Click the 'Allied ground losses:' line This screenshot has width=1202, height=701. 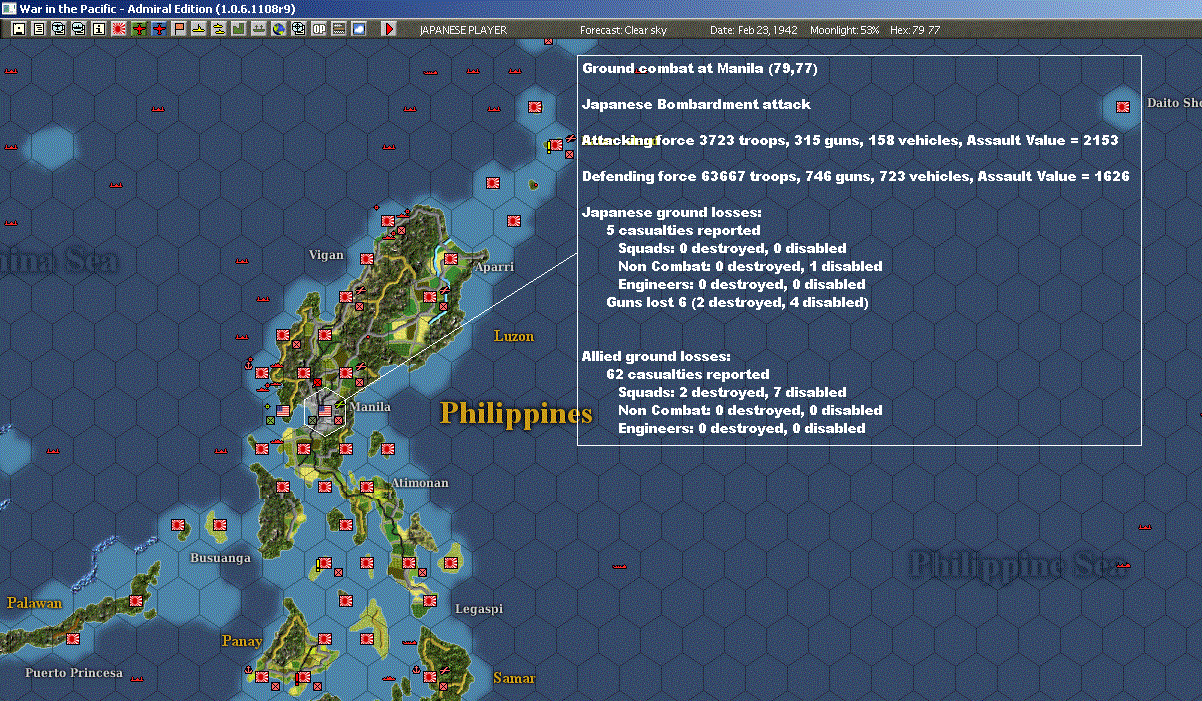(656, 356)
